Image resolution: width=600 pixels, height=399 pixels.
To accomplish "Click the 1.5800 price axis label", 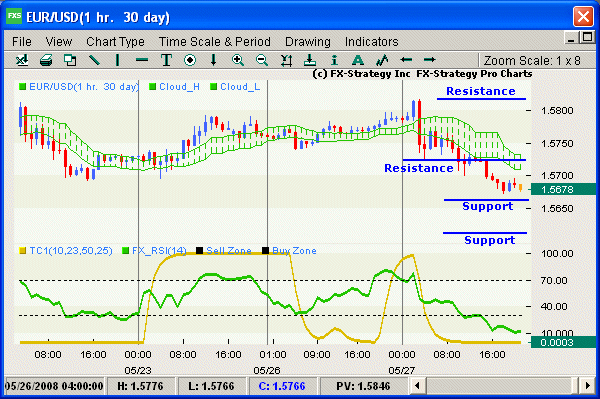I will click(x=557, y=111).
